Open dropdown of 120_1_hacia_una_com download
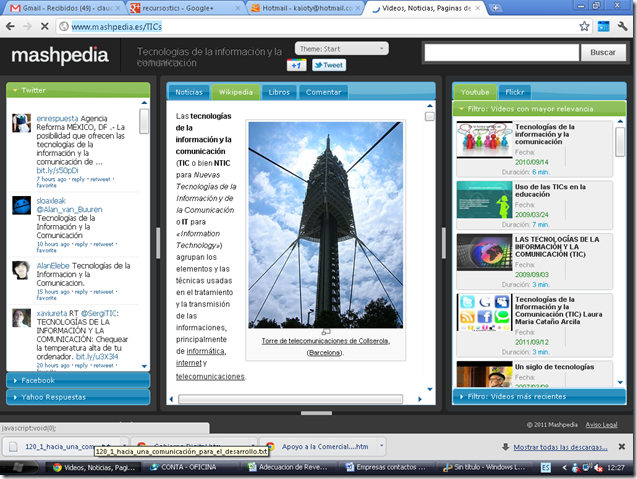The image size is (637, 479). tap(124, 446)
